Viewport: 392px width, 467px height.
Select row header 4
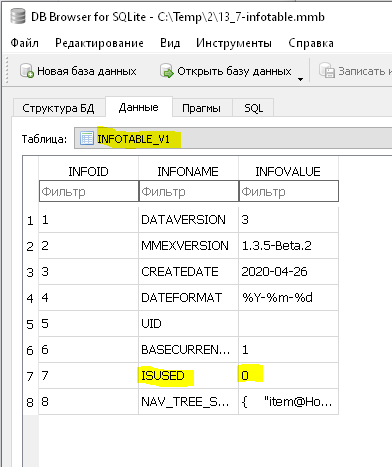coord(30,298)
